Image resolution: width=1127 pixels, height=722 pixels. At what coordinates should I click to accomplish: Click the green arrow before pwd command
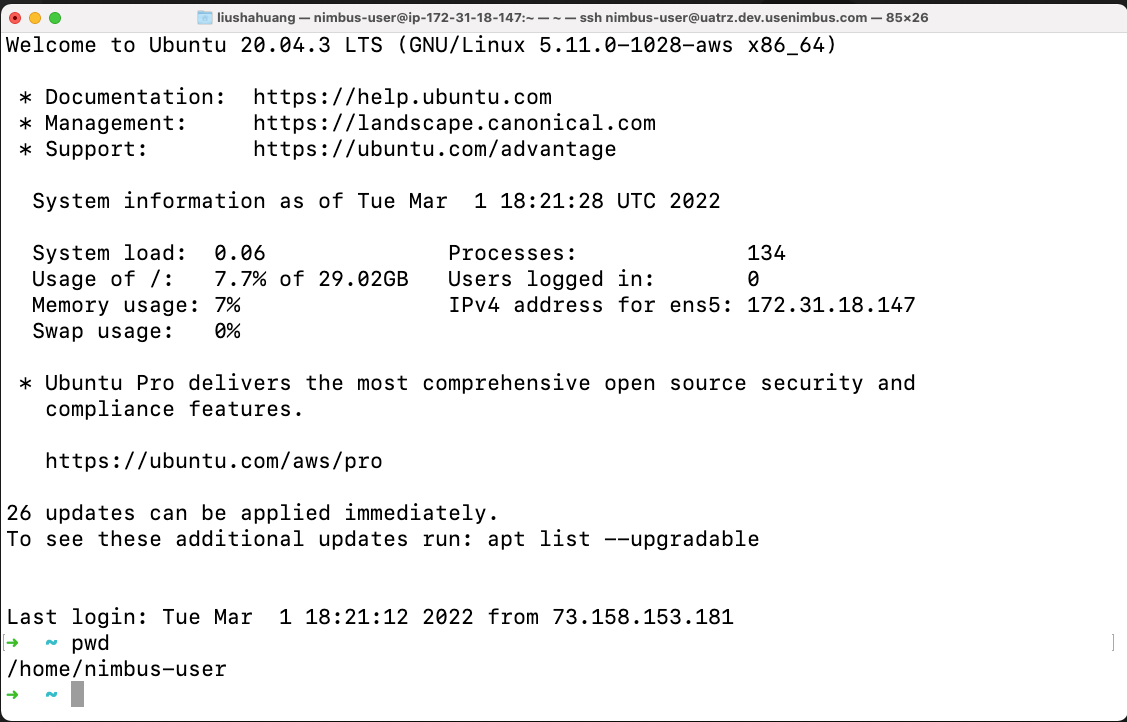coord(12,642)
